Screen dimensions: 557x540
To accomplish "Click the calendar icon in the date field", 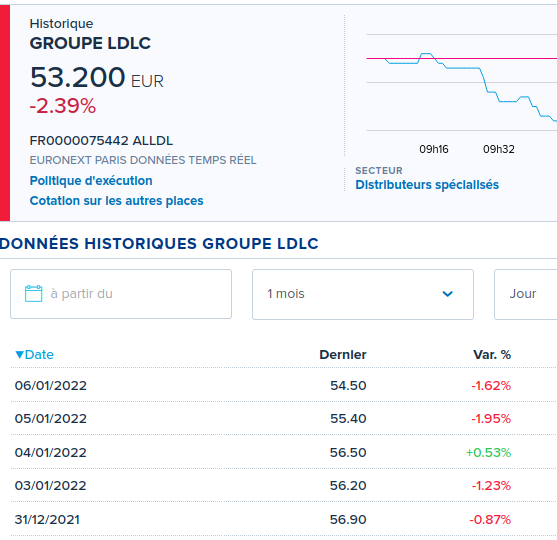I will tap(34, 293).
